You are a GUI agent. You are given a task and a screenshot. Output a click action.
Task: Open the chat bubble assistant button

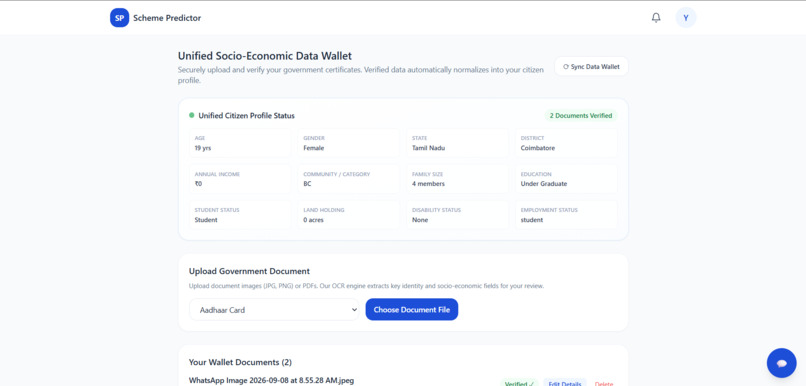(x=781, y=363)
